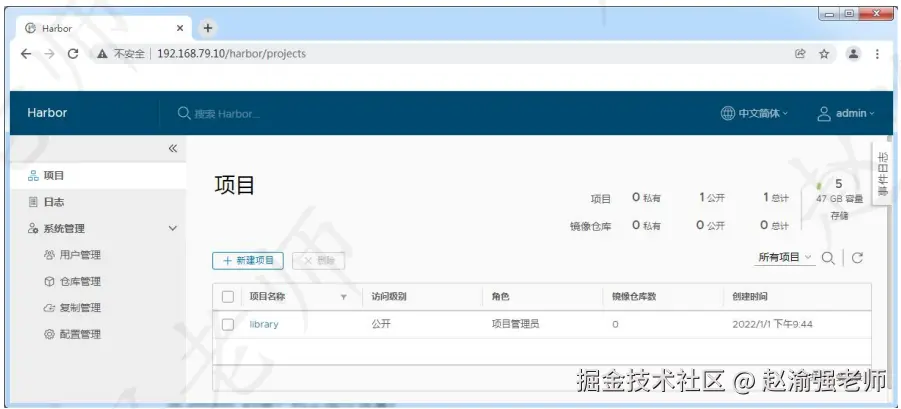Click the admin user icon
901x409 pixels.
(824, 113)
